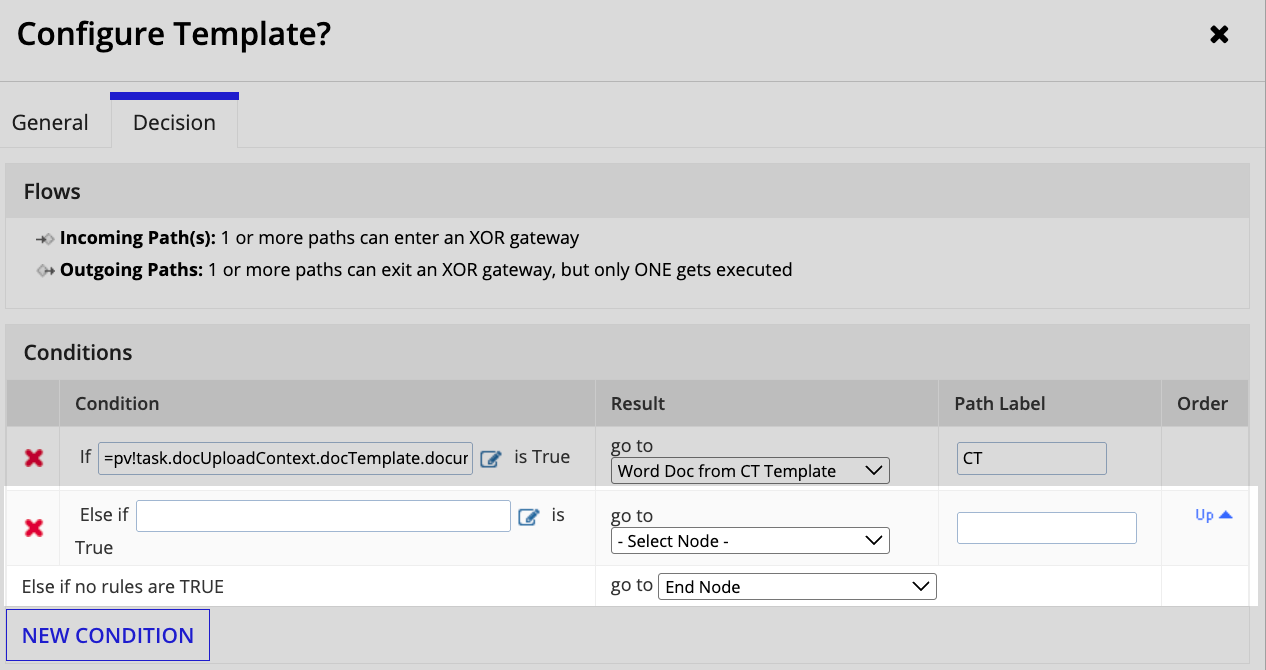Click the 'Incoming Path(s):' text

click(138, 238)
